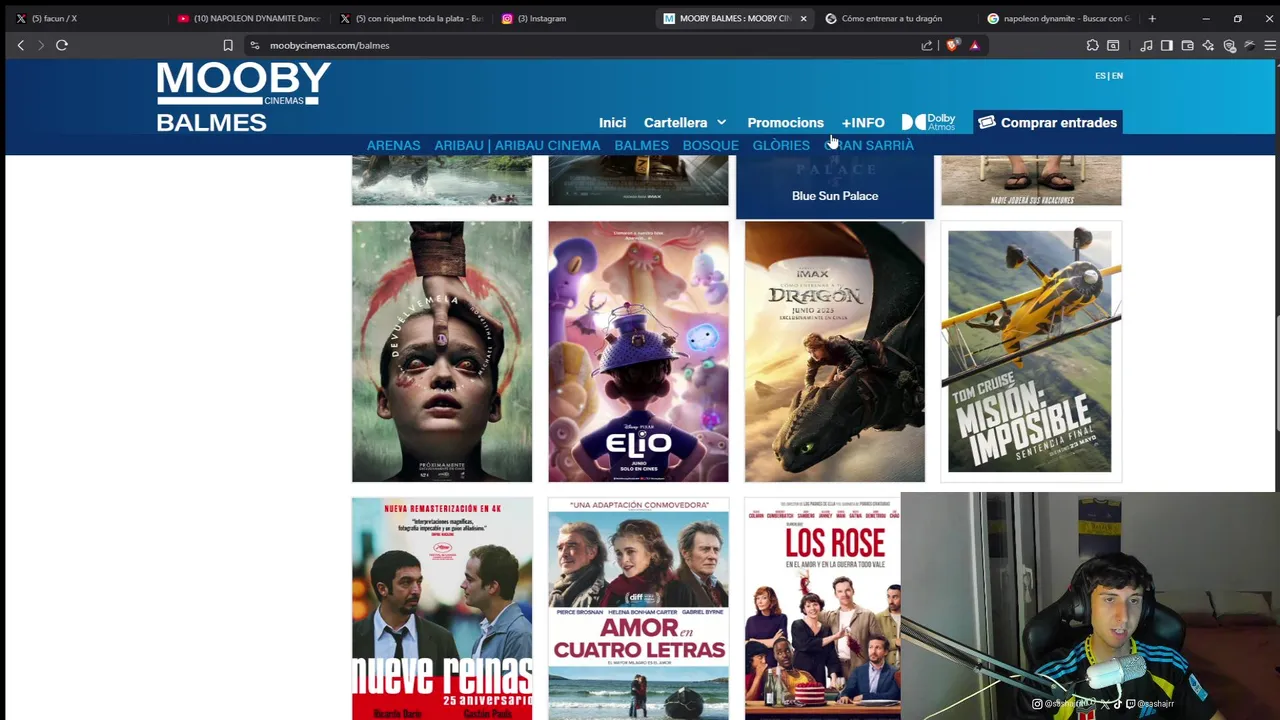Open the Blue Sun Palace movie card
Image resolution: width=1280 pixels, height=720 pixels.
click(x=835, y=187)
